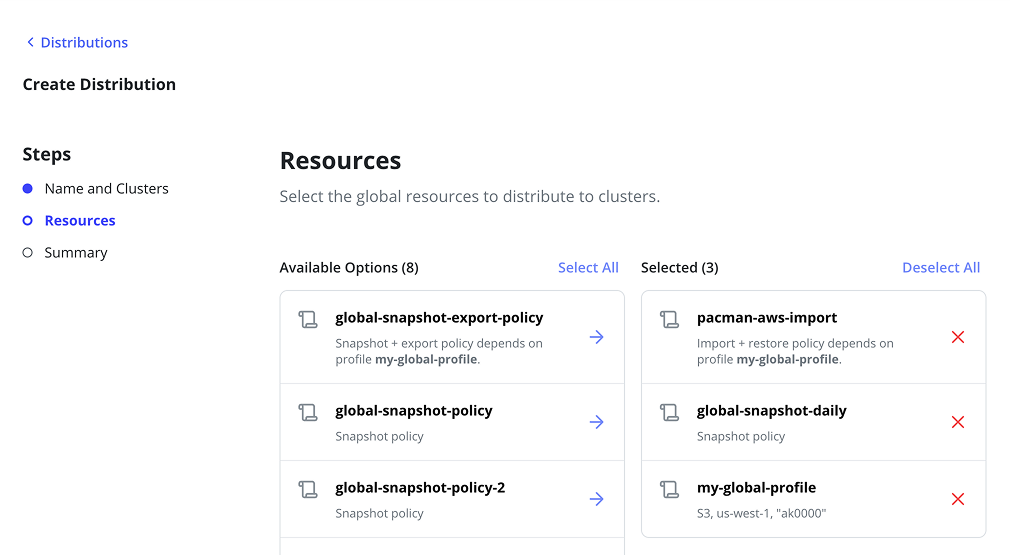The width and height of the screenshot is (1011, 555).
Task: Select the global-snapshot-policy name text
Action: tap(414, 411)
